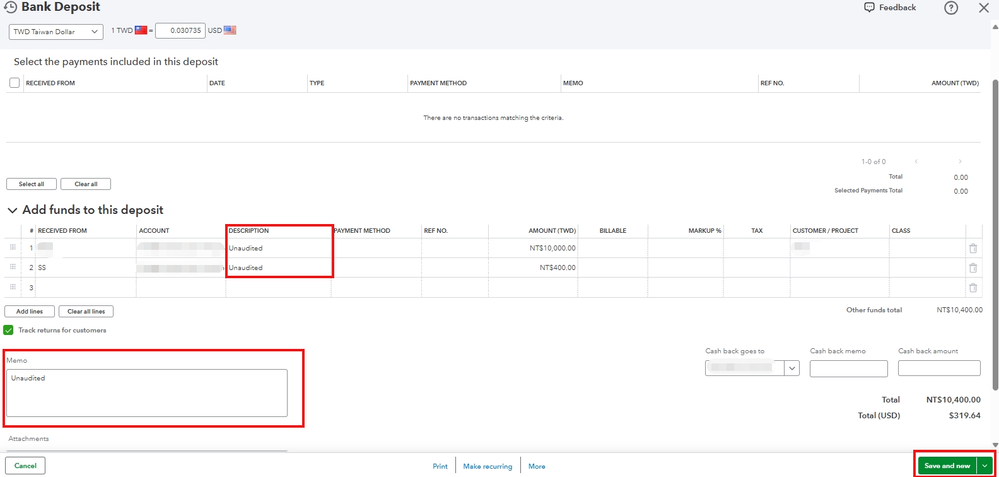Open the Save and new dropdown arrow
The image size is (999, 477).
click(x=986, y=466)
